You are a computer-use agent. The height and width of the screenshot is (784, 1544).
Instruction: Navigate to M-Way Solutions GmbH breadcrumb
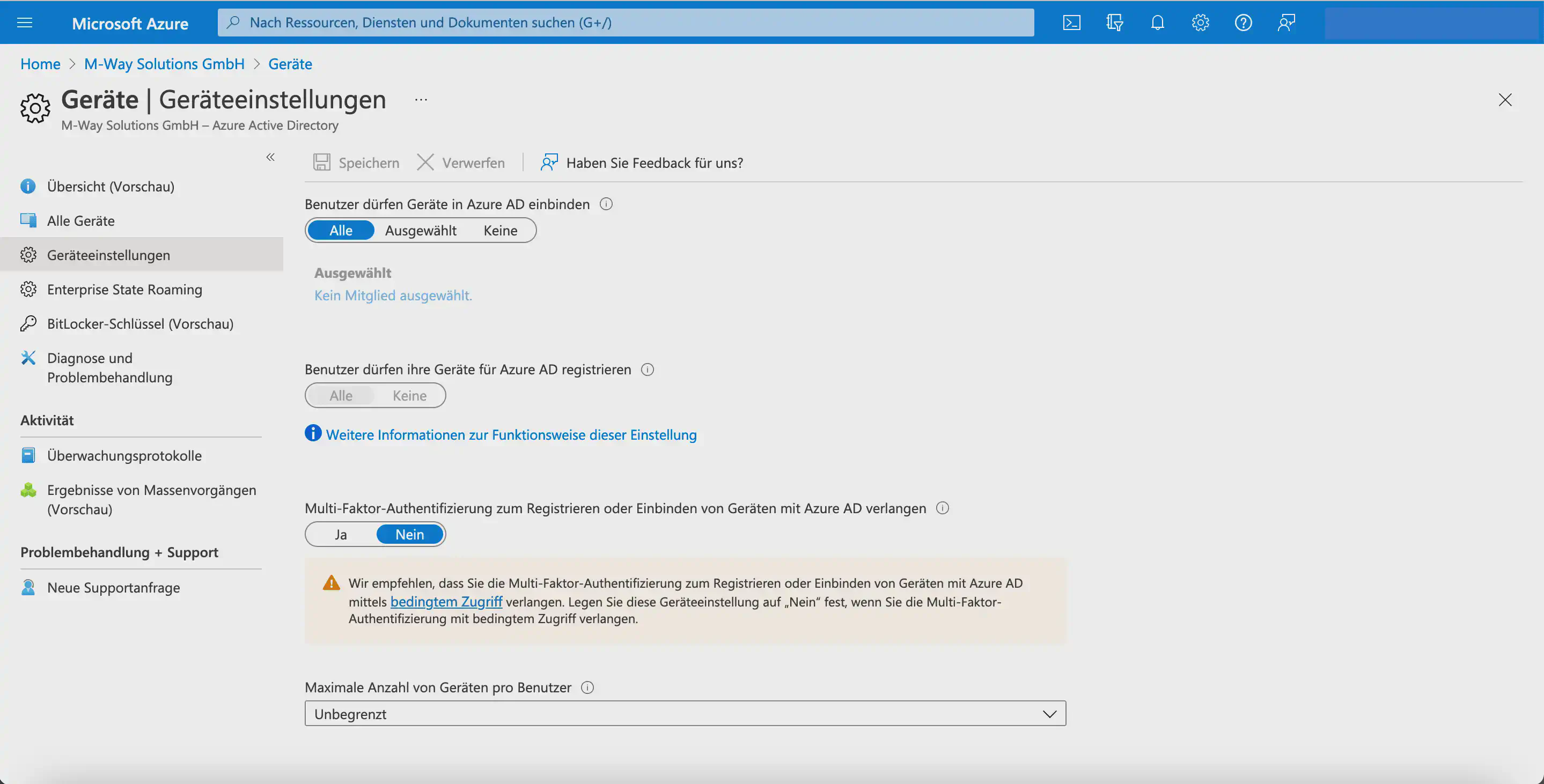pos(164,64)
